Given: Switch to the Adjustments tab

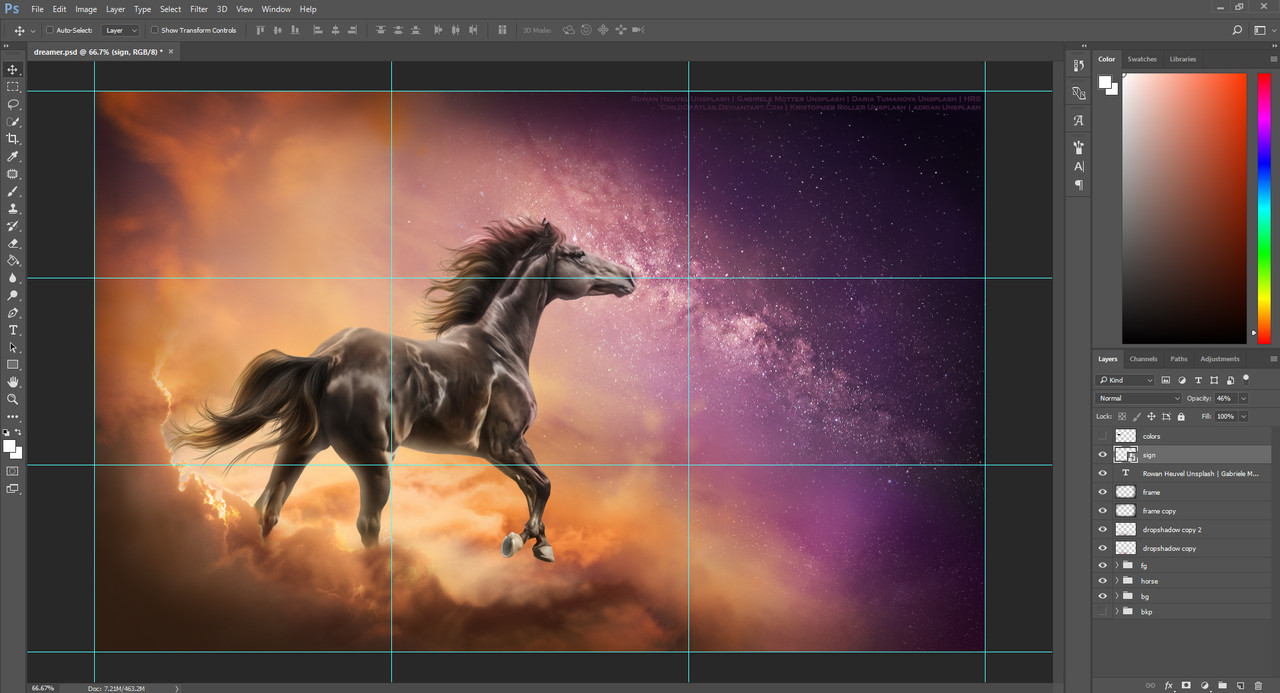Looking at the screenshot, I should (x=1219, y=359).
